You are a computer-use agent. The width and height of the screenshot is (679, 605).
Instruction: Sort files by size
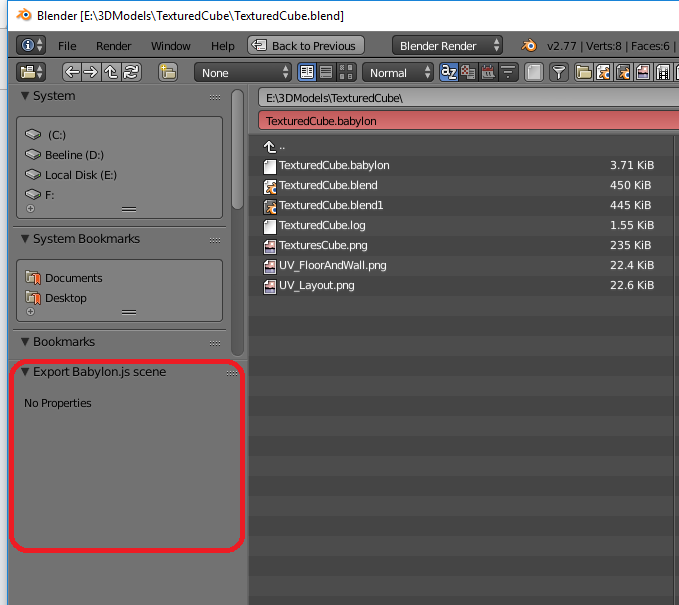pos(508,72)
